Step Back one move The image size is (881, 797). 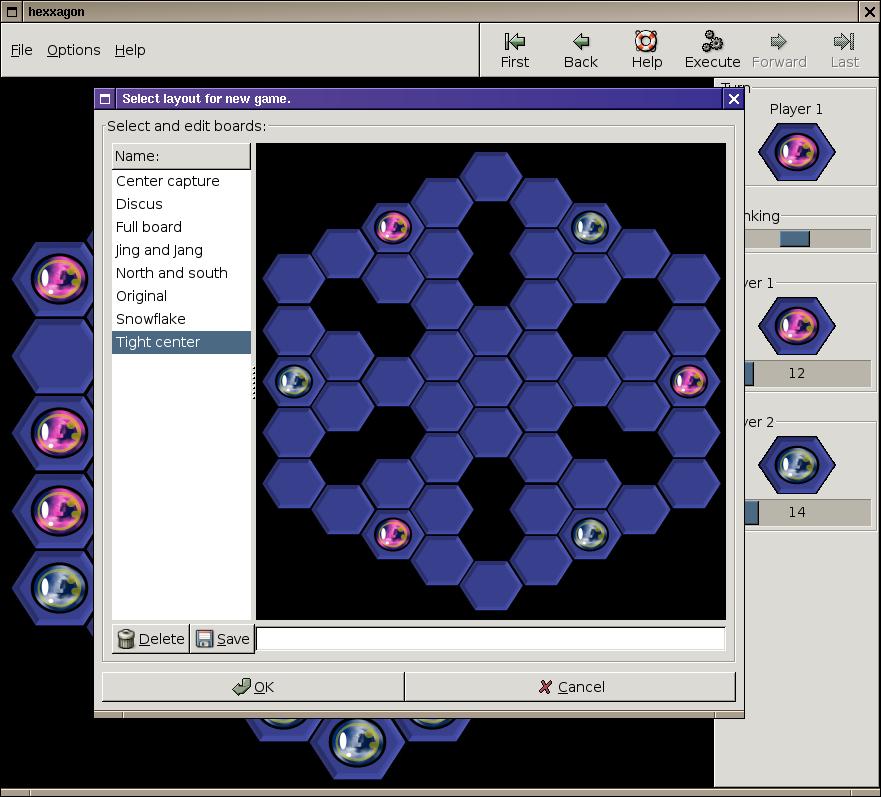pyautogui.click(x=580, y=50)
